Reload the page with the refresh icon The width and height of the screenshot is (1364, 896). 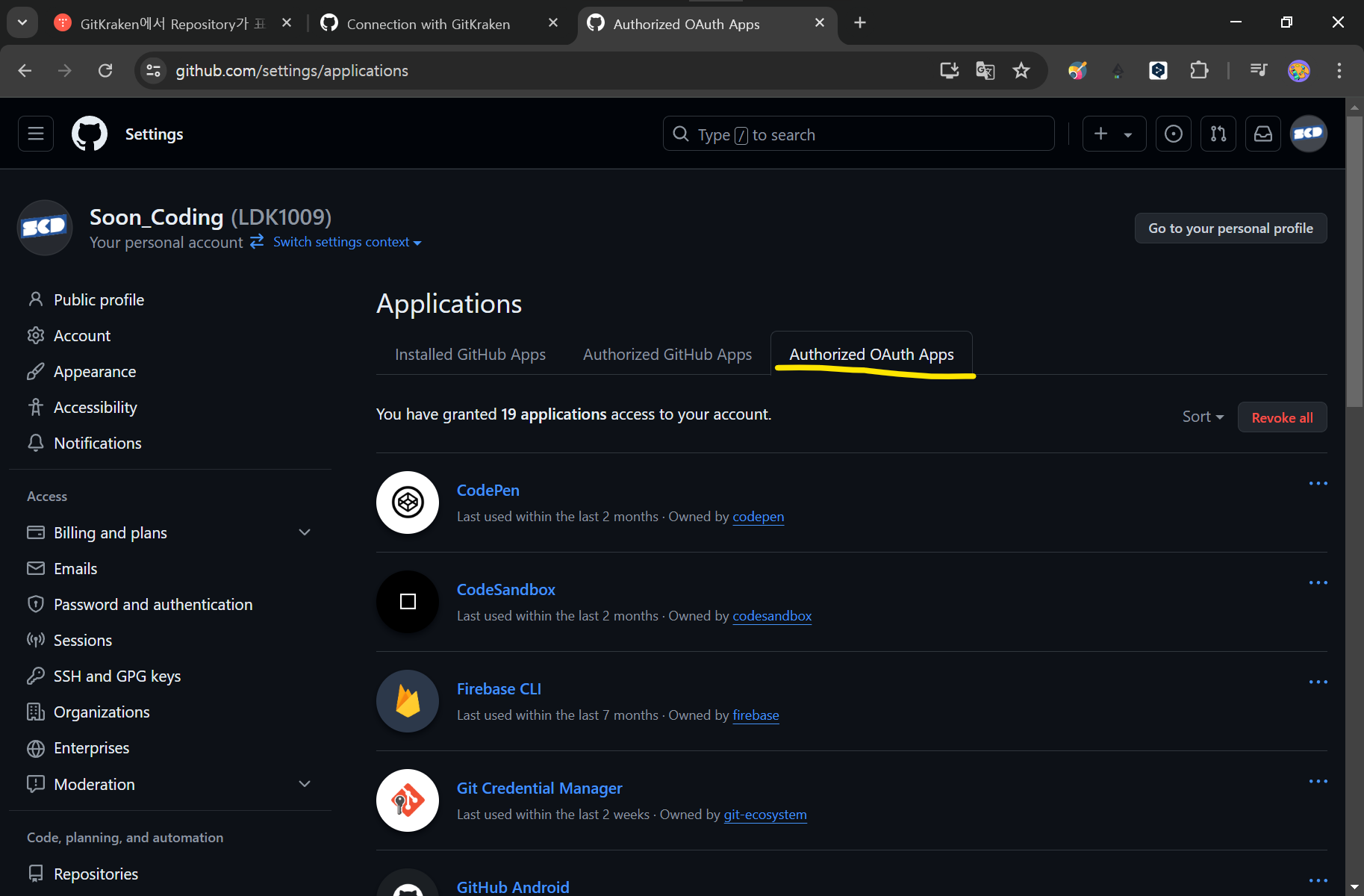[105, 70]
